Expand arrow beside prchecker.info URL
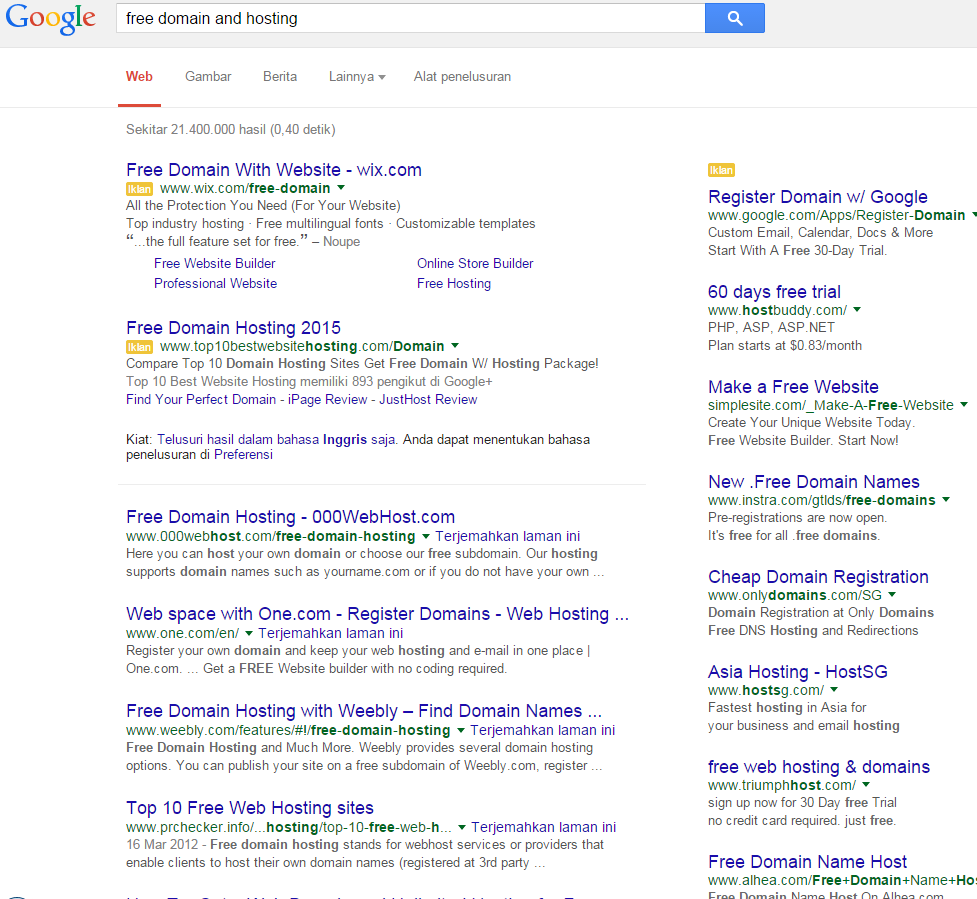Image resolution: width=977 pixels, height=899 pixels. pyautogui.click(x=462, y=827)
